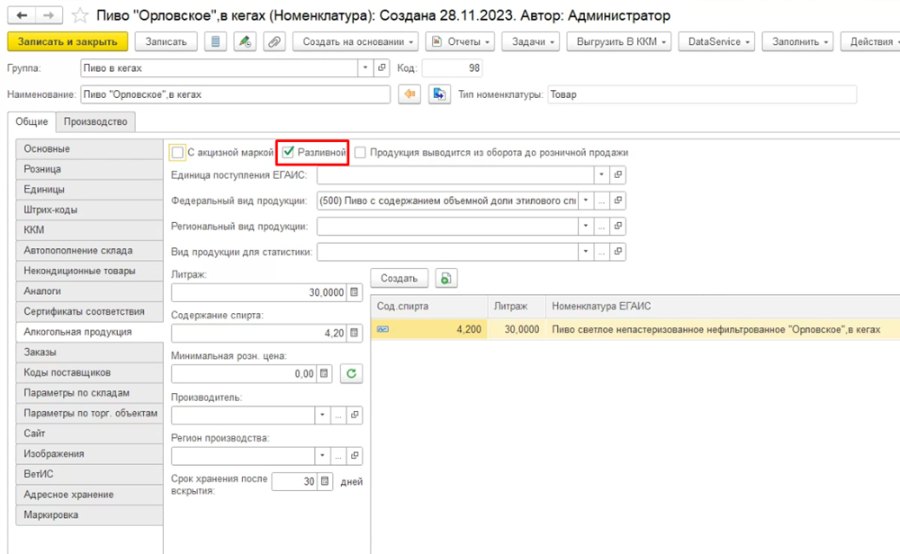Screen dimensions: 900x554
Task: Click Создать button above ЕГАИС table
Action: coord(399,278)
